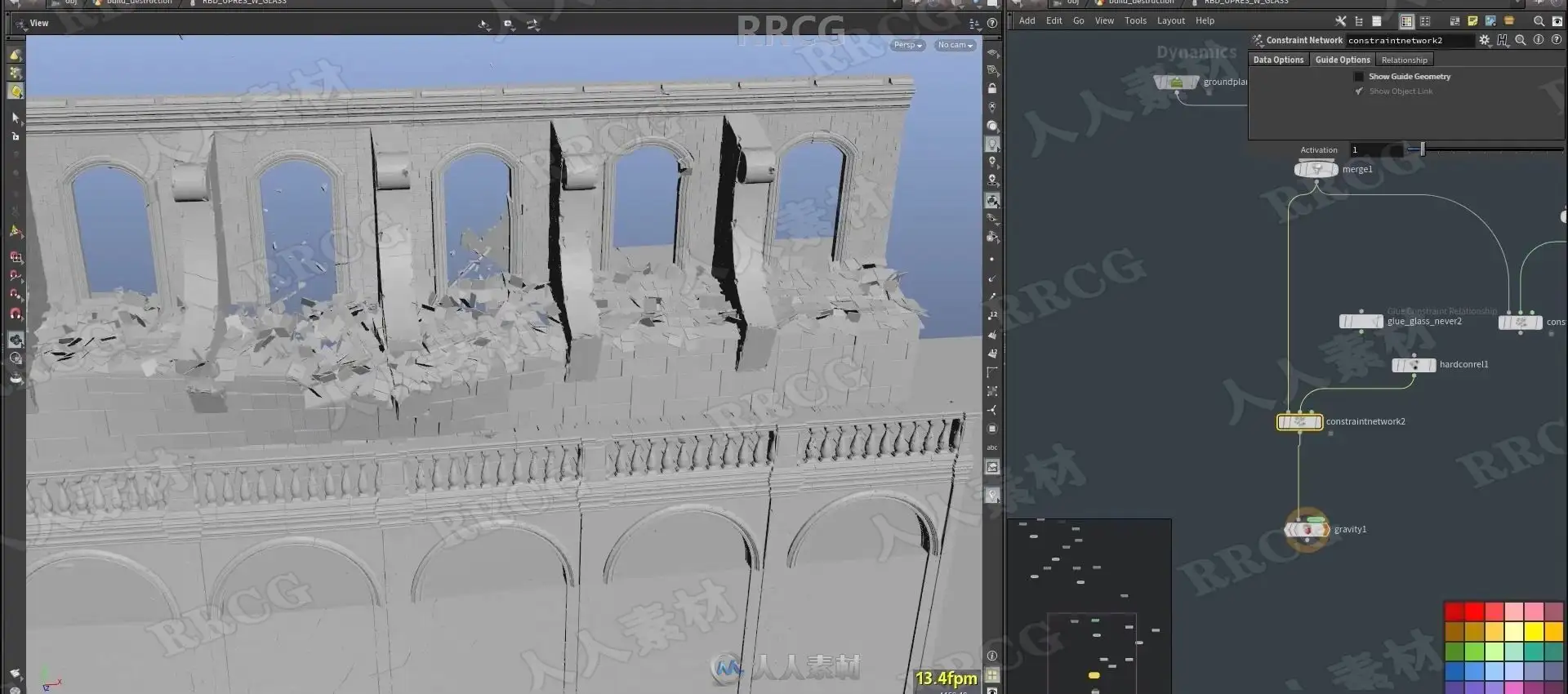Open the No cam camera dropdown
Image resolution: width=1568 pixels, height=694 pixels.
coord(955,45)
